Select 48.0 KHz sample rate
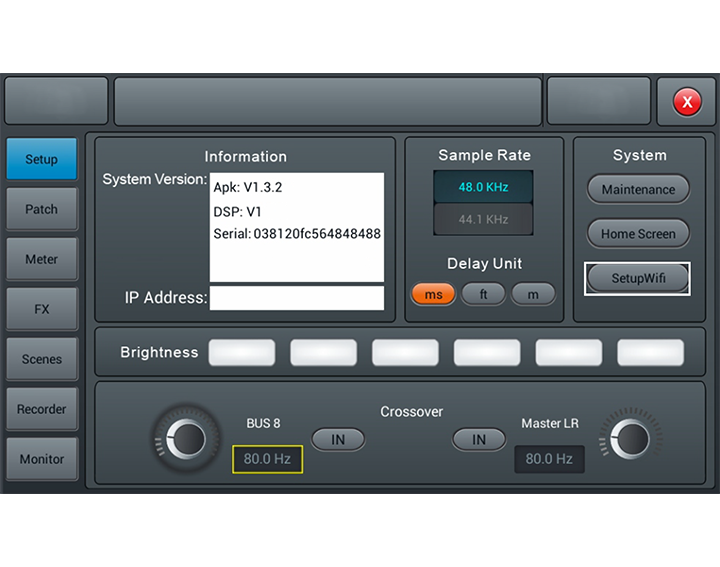 click(483, 187)
